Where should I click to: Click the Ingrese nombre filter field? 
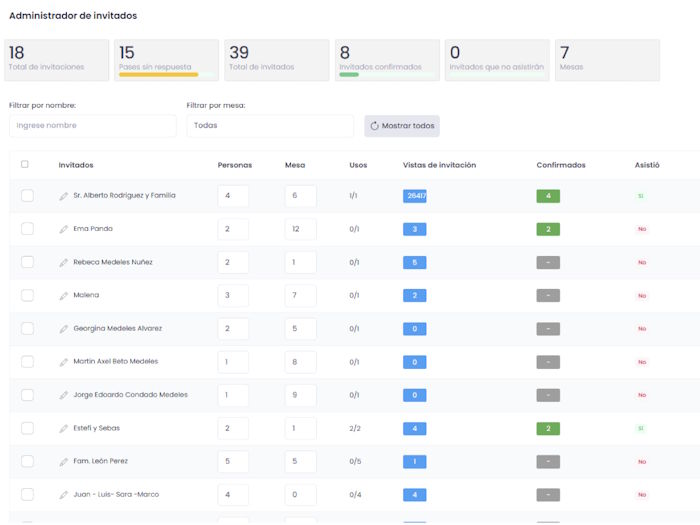point(92,126)
